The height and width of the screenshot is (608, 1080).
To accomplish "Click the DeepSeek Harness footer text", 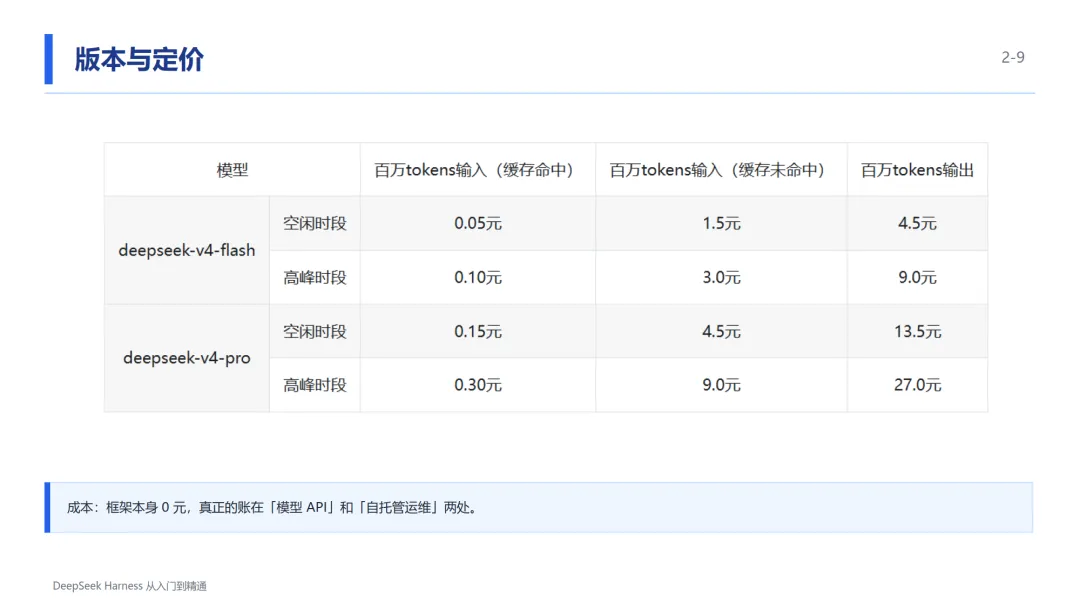I will pos(129,586).
